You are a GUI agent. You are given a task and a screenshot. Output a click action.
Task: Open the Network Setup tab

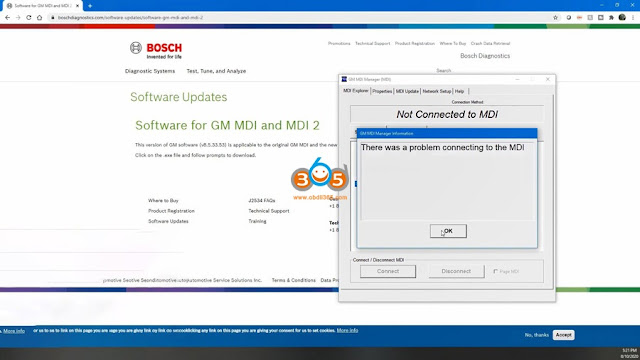point(437,91)
